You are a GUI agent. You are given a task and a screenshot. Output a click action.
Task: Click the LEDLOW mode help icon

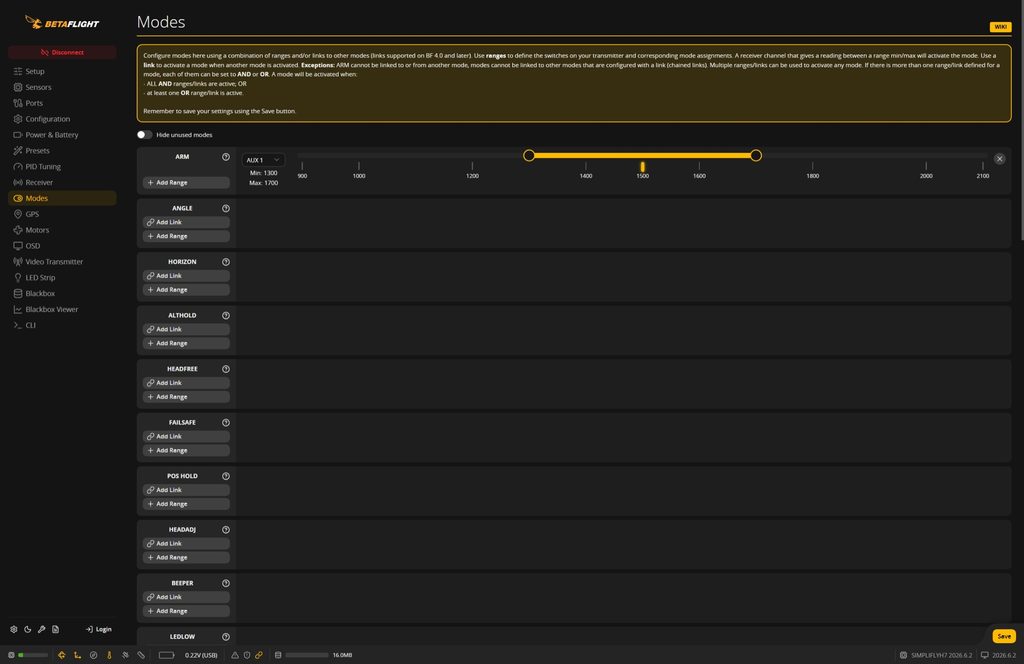tap(226, 637)
